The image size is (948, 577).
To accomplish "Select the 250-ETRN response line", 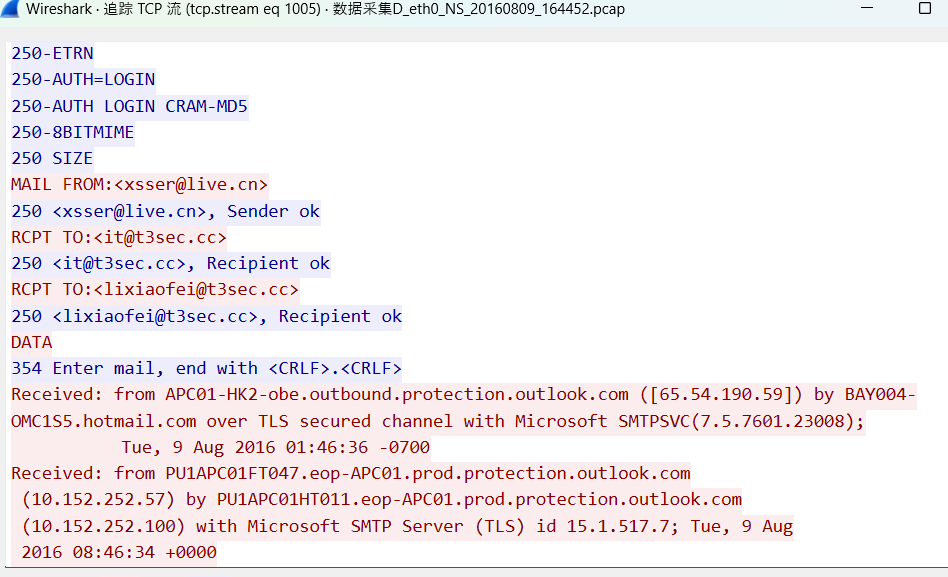I will 52,53.
